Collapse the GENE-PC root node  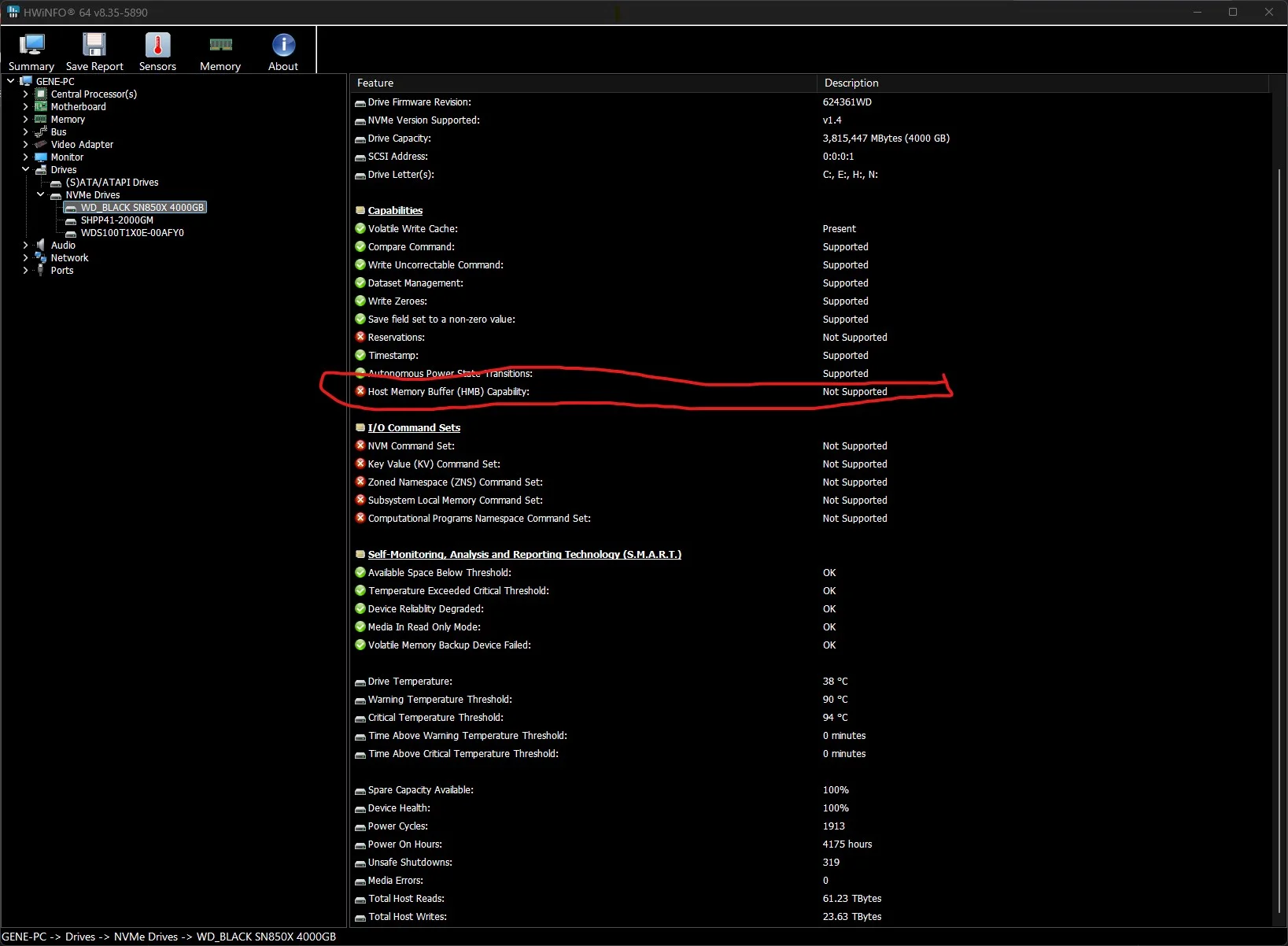point(11,81)
